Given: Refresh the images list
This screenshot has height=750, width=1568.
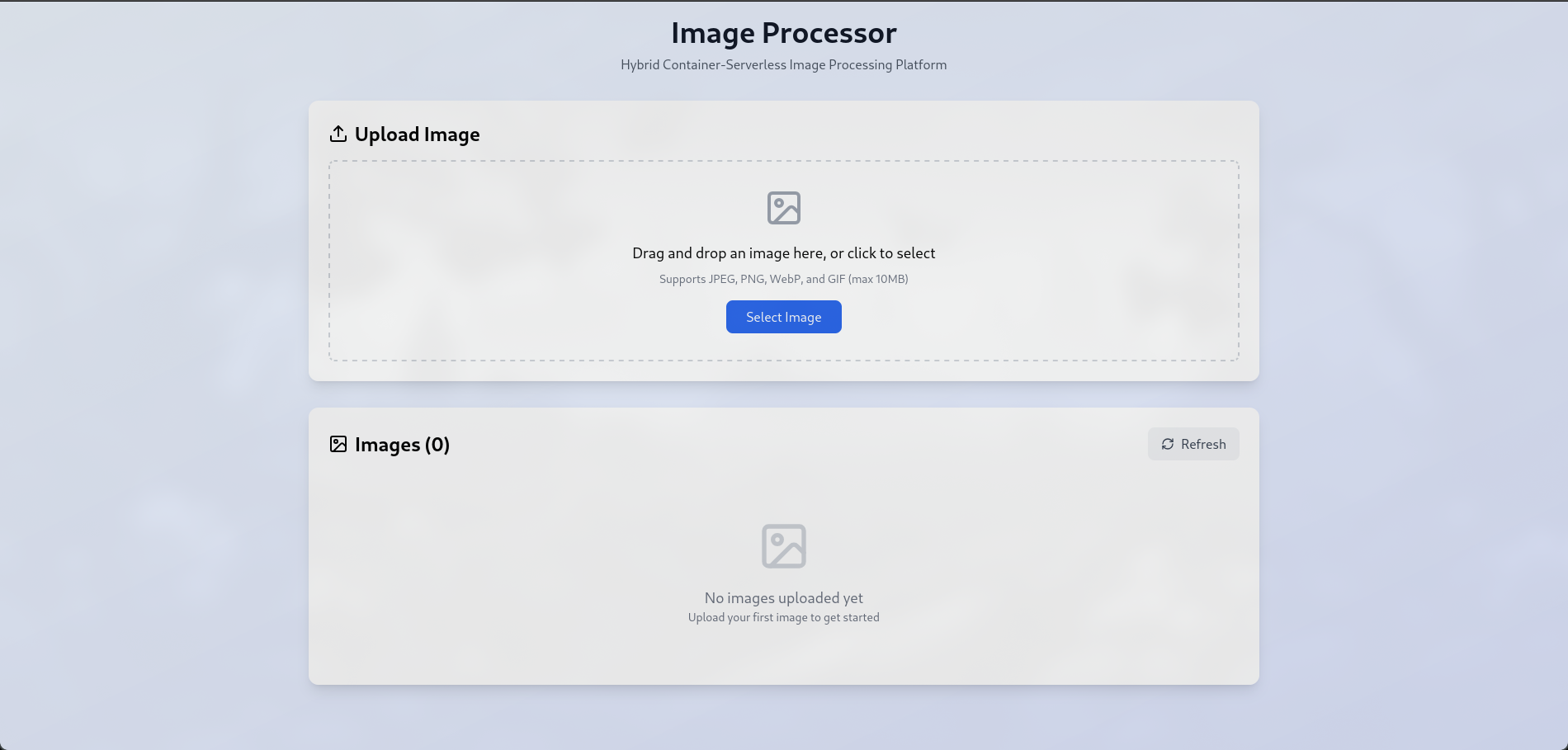Looking at the screenshot, I should [x=1193, y=444].
